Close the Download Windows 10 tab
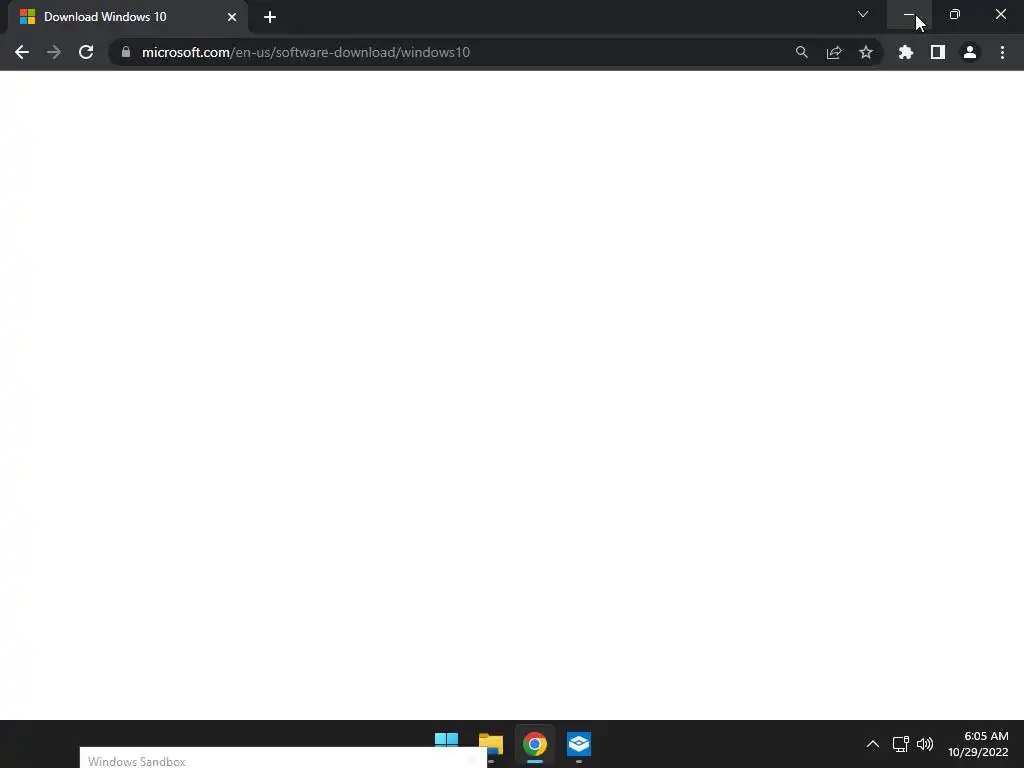1024x768 pixels. 232,17
